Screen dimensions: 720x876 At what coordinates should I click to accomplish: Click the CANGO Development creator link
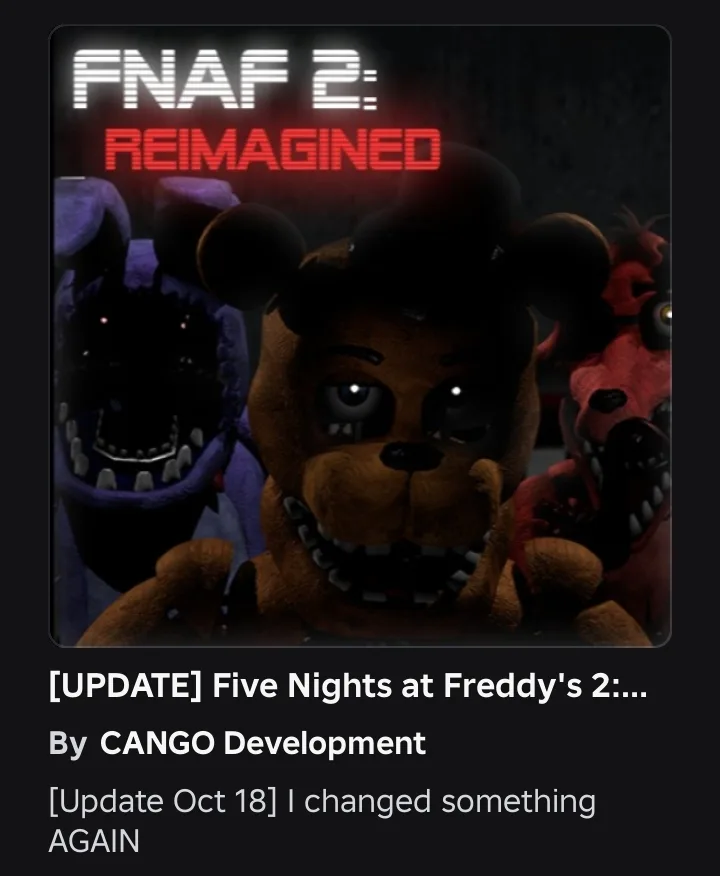tap(263, 743)
